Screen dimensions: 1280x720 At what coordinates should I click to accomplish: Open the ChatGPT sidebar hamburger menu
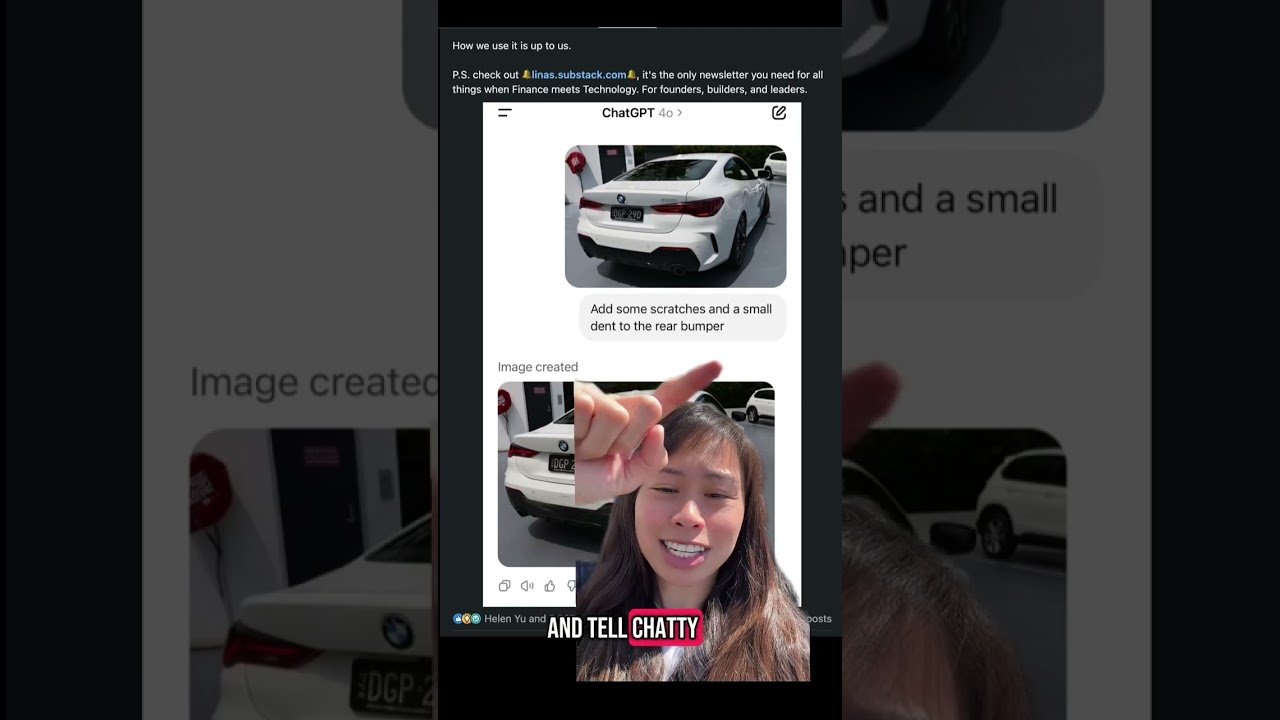(x=505, y=113)
